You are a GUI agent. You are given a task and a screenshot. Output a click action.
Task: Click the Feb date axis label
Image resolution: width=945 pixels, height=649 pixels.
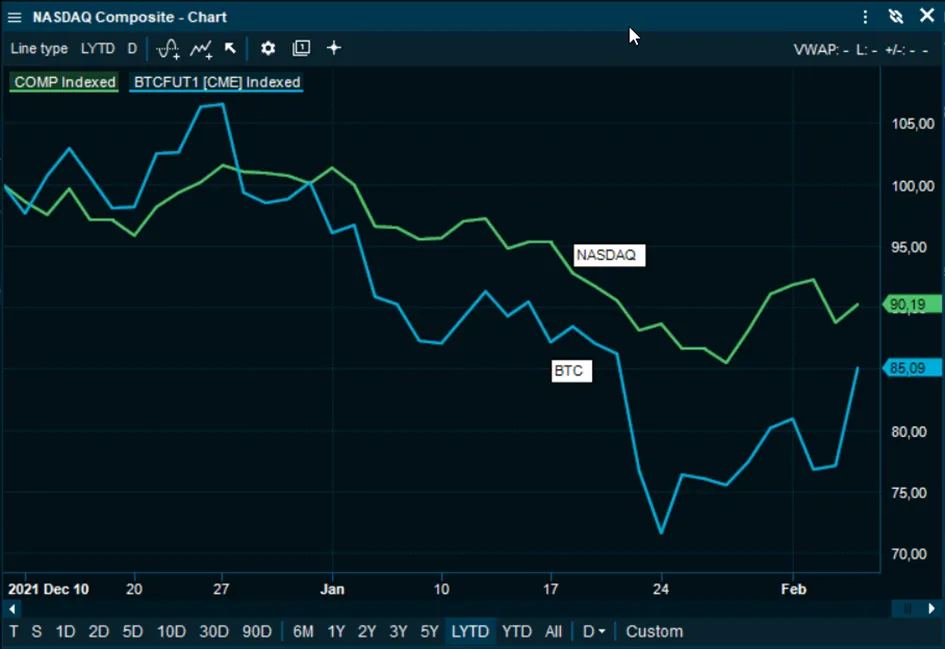(x=793, y=589)
